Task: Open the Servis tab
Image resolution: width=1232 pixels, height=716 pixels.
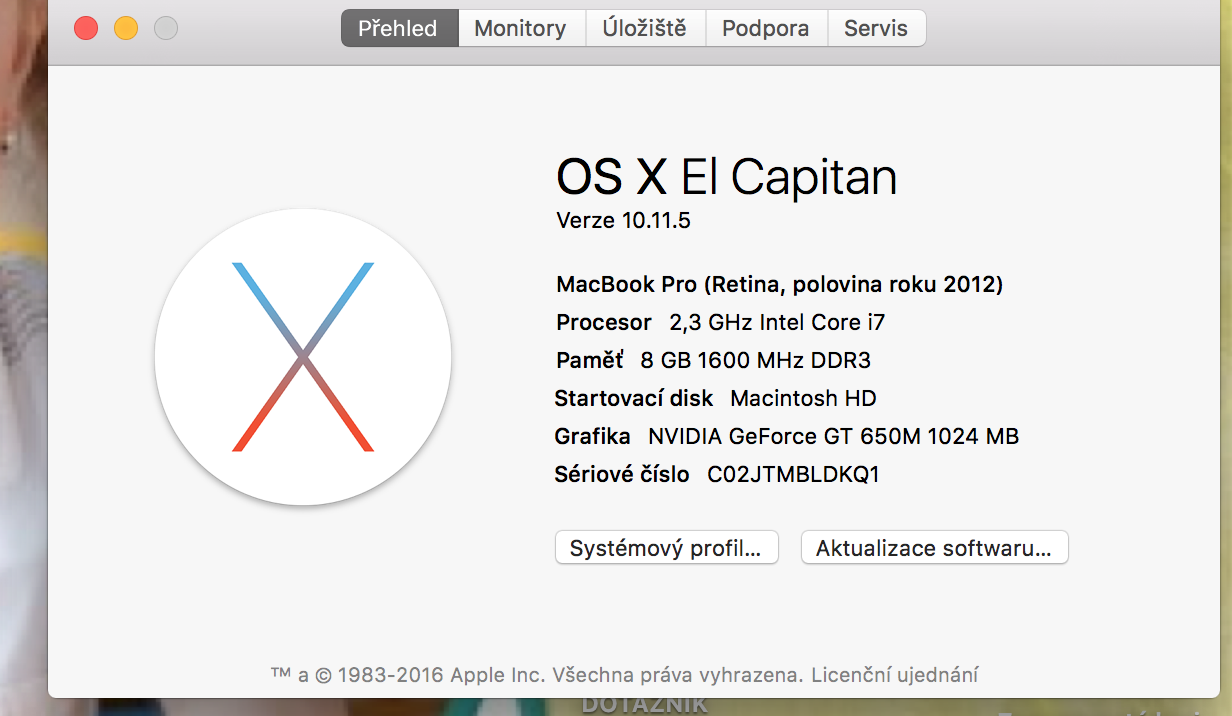Action: coord(876,28)
